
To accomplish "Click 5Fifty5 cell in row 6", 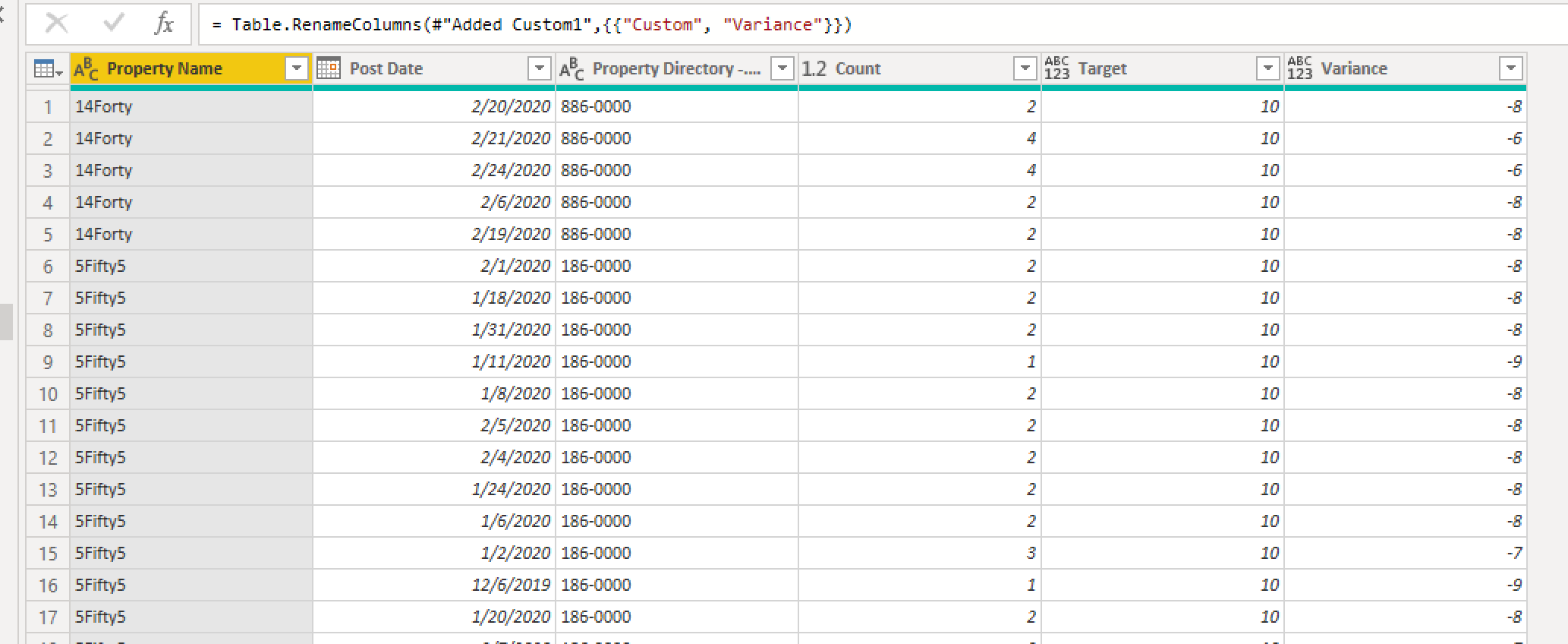I will [191, 267].
